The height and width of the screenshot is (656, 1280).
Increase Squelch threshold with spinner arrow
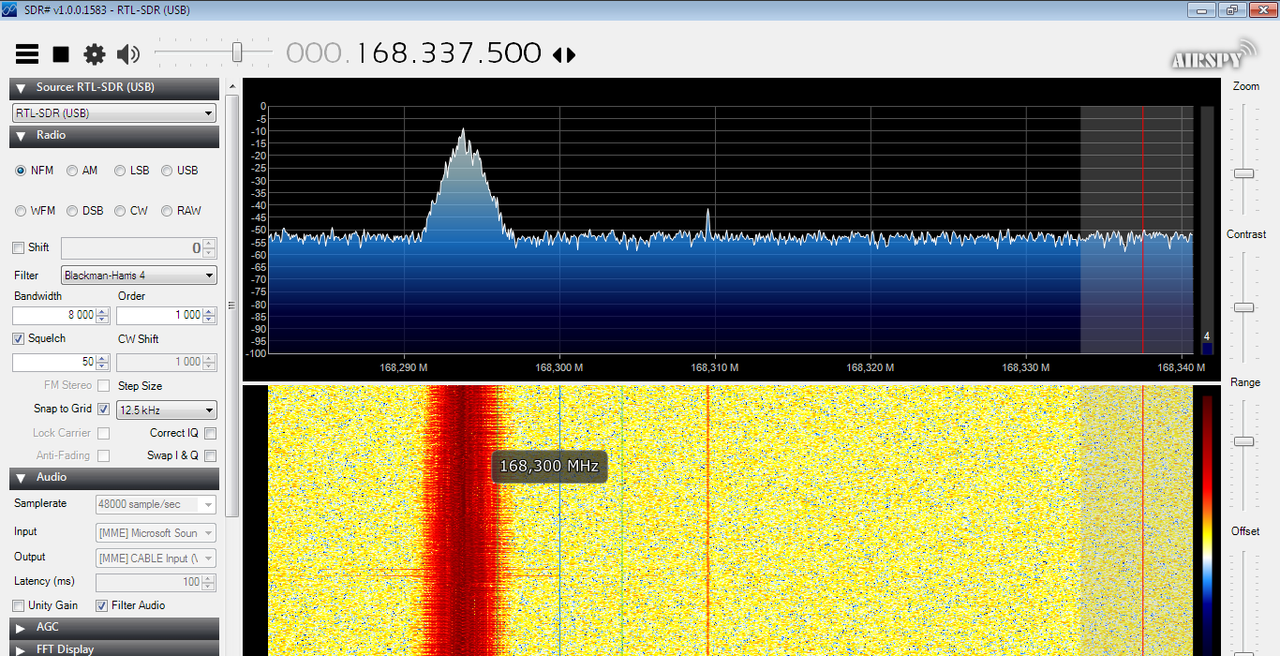point(103,358)
